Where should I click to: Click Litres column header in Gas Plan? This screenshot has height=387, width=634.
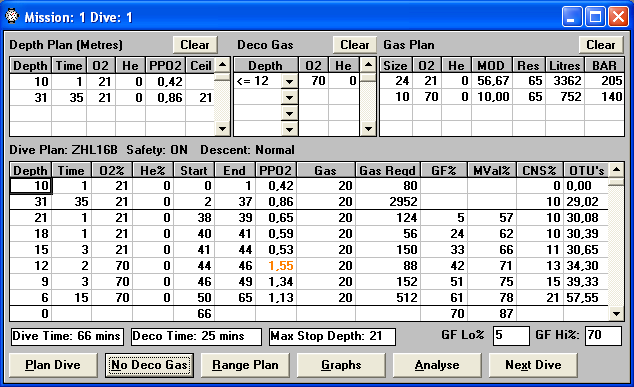[x=564, y=66]
